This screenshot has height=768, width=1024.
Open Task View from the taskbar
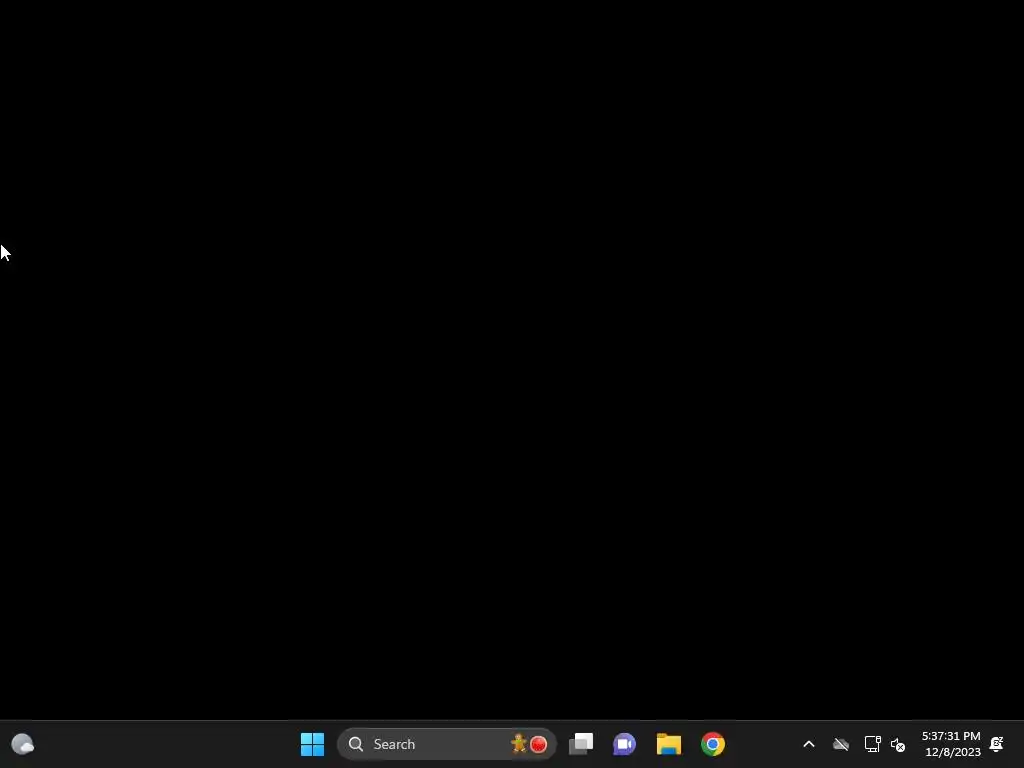pyautogui.click(x=581, y=744)
